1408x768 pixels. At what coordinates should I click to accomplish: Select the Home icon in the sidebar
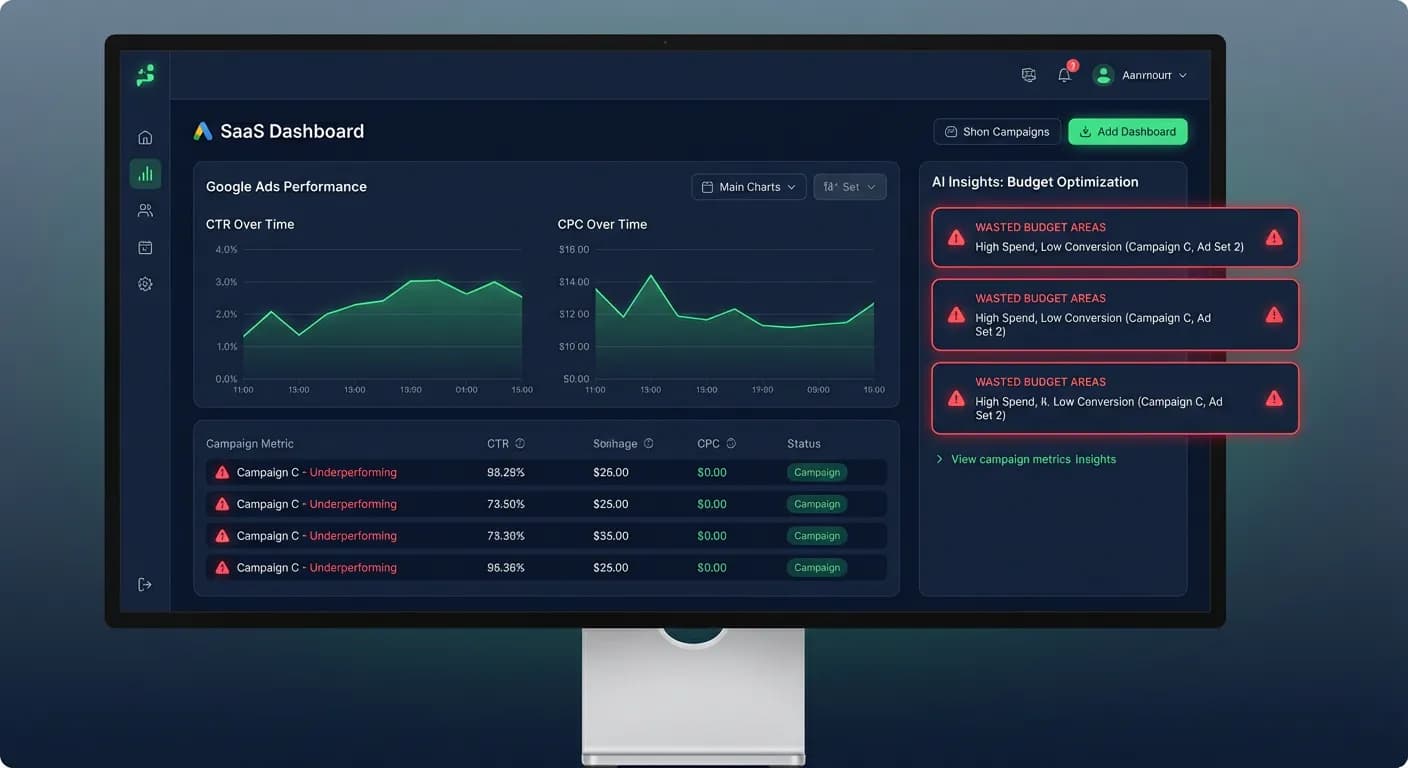(145, 137)
